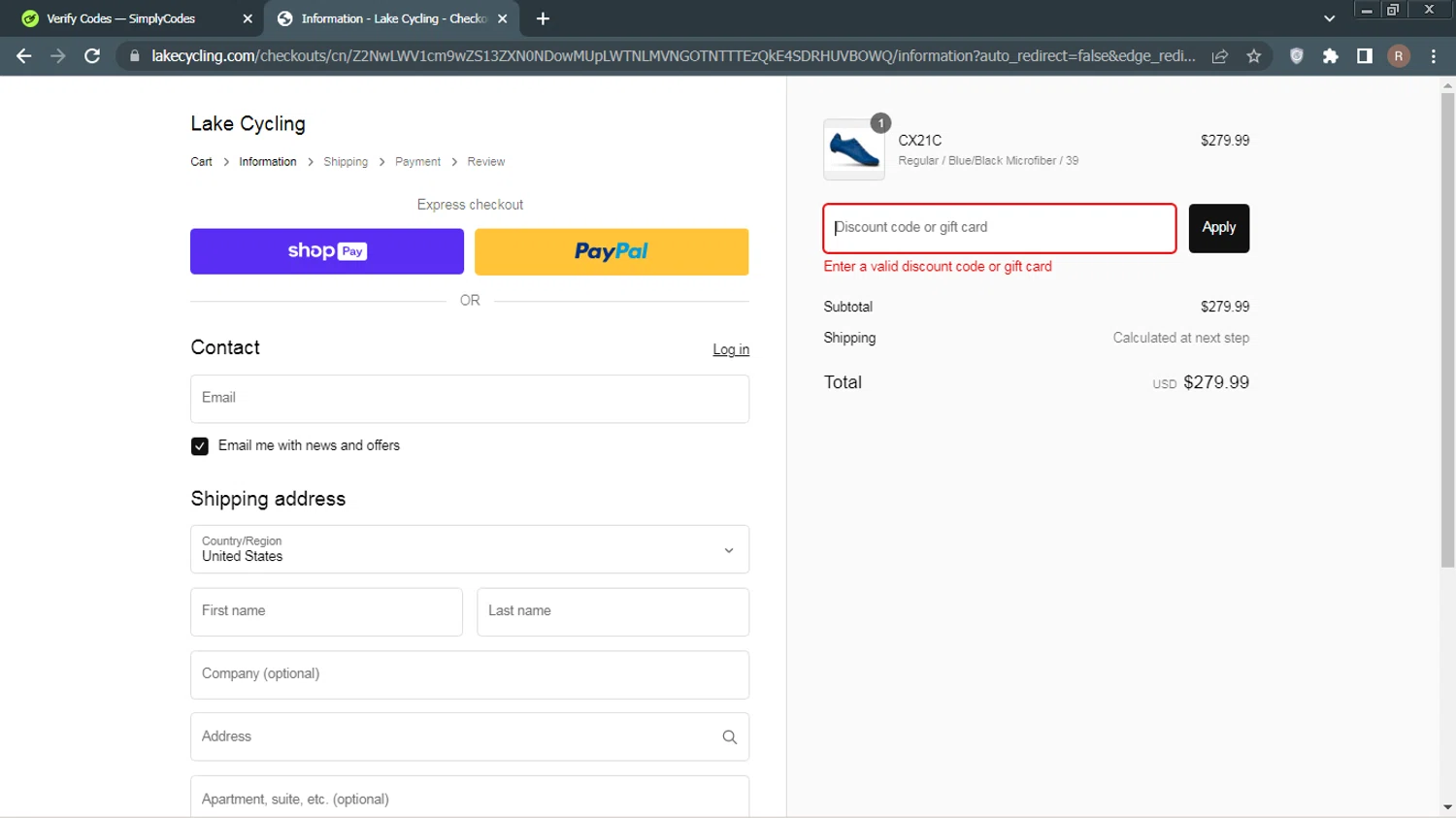Image resolution: width=1456 pixels, height=818 pixels.
Task: Click the browser forward arrow
Action: pyautogui.click(x=58, y=56)
